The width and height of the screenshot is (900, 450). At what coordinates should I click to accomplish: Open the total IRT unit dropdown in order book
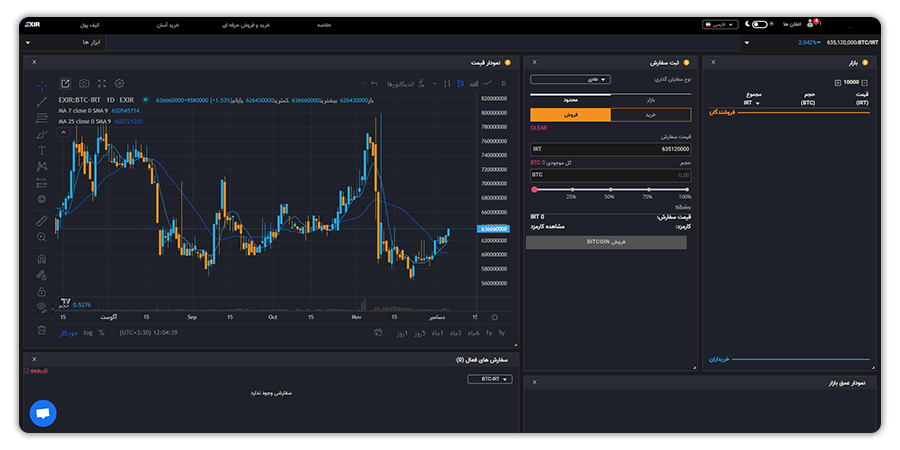[x=752, y=103]
